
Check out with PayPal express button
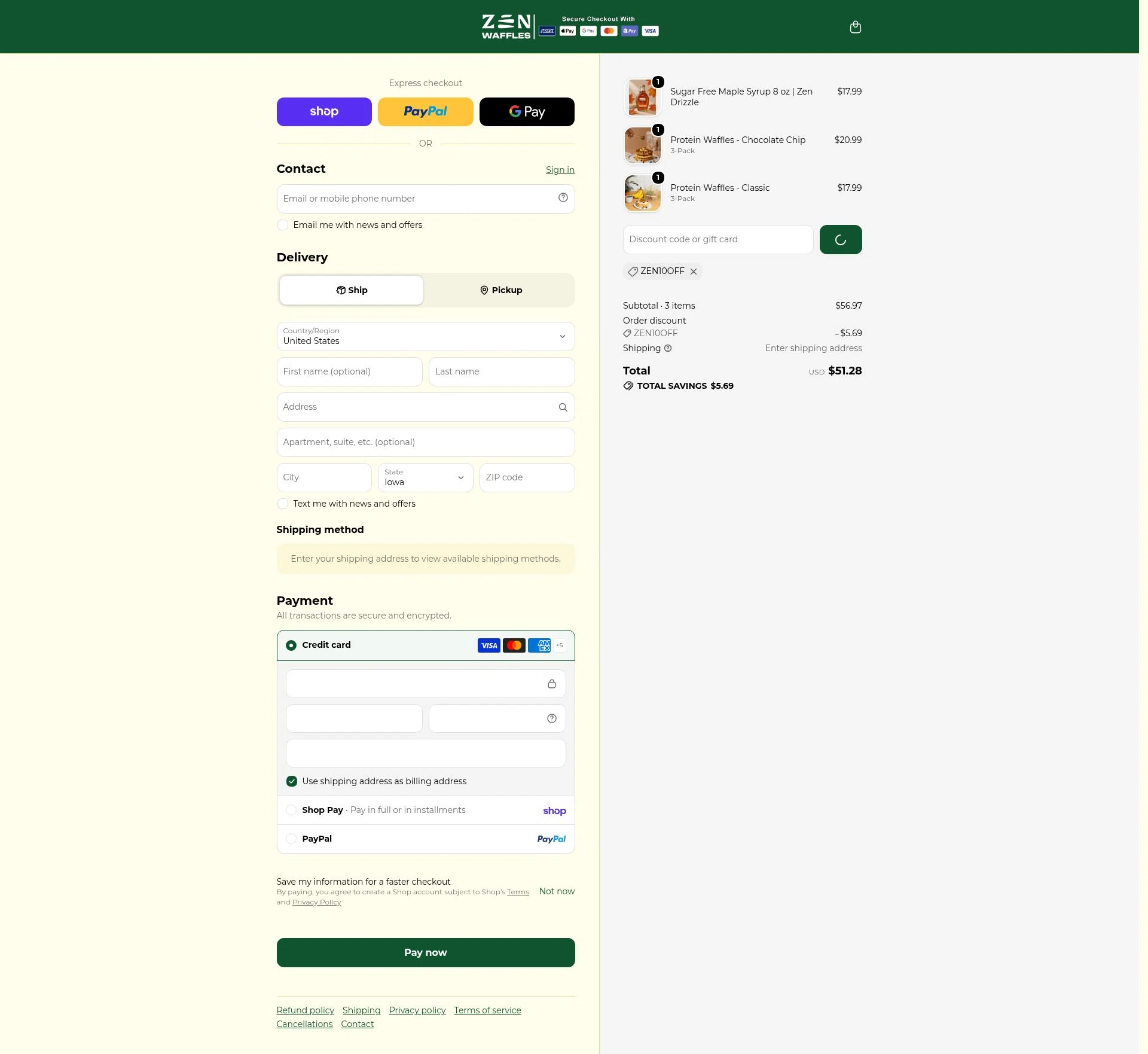tap(426, 112)
